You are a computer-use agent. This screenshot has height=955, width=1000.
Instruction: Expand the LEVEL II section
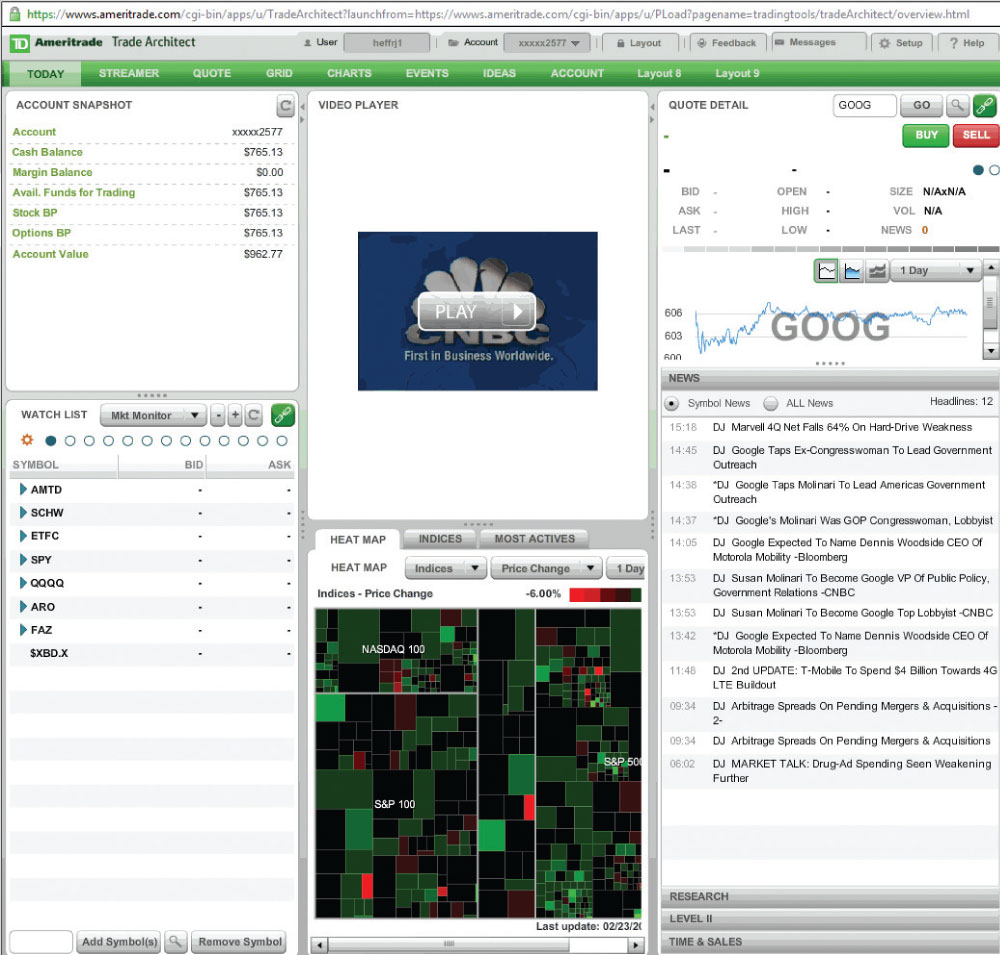(830, 919)
